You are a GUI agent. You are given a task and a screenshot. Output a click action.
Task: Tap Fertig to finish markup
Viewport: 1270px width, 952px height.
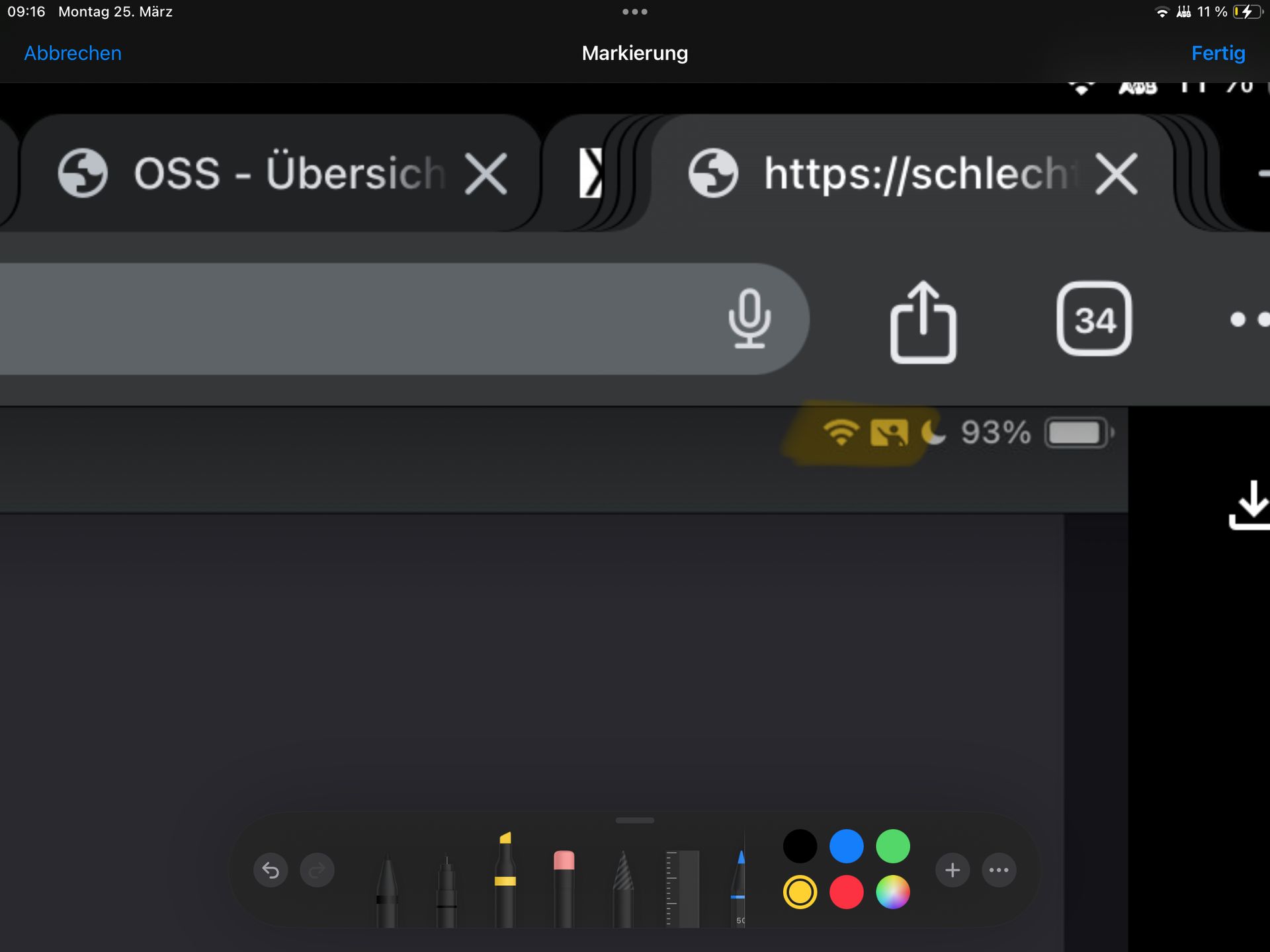tap(1218, 53)
